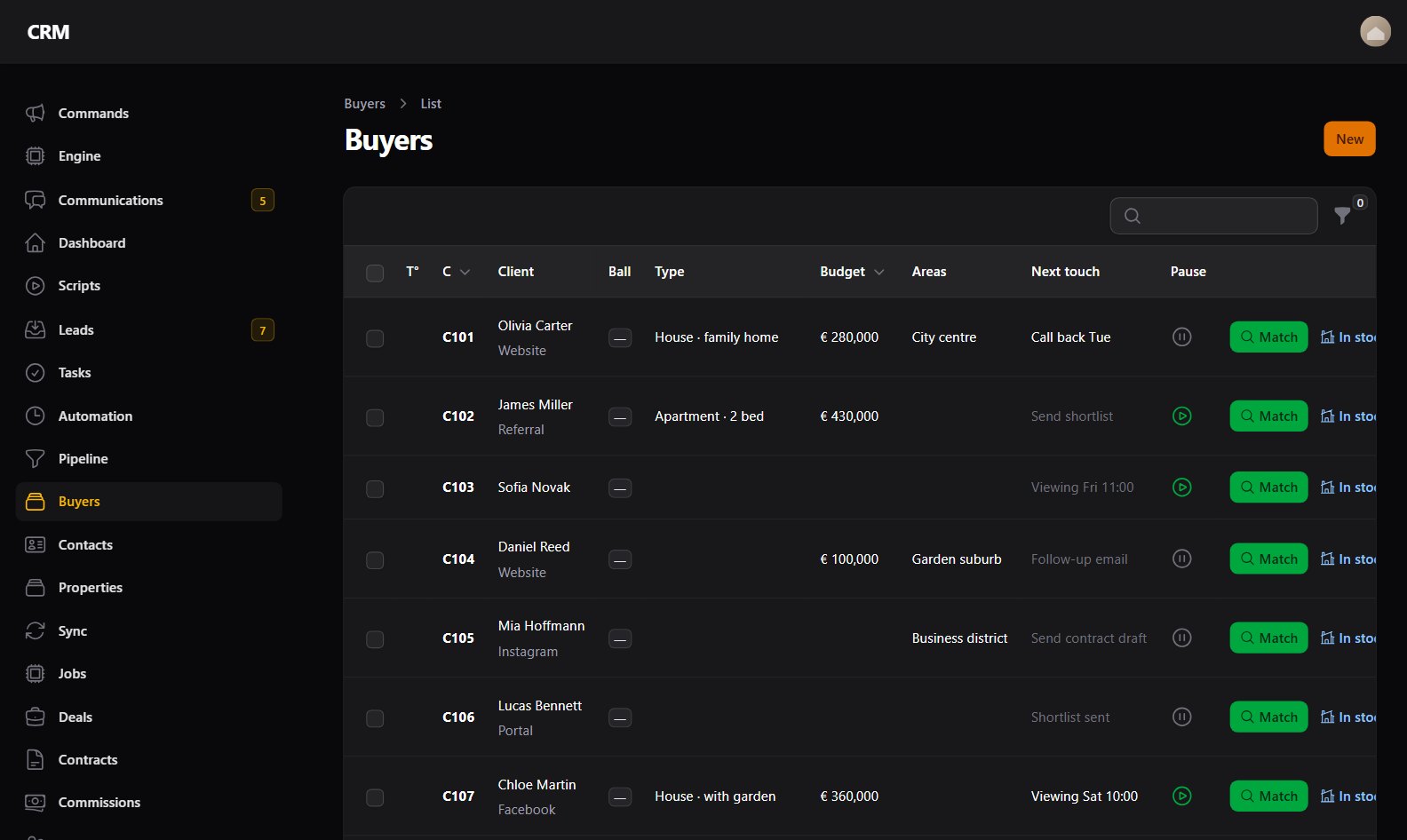Sort by the Budget column chevron
This screenshot has width=1407, height=840.
click(x=878, y=272)
